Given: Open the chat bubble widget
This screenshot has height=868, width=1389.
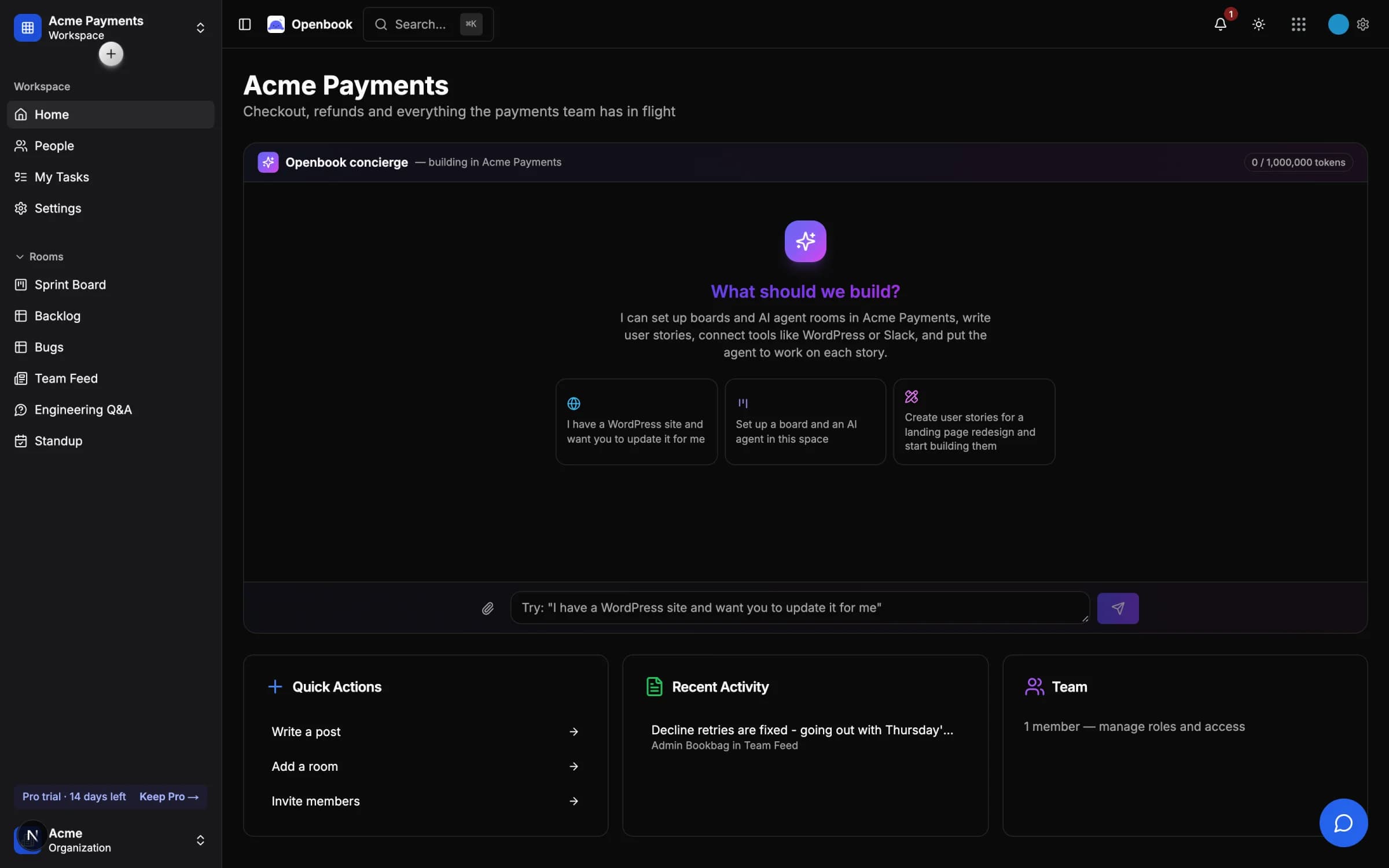Looking at the screenshot, I should [1343, 822].
